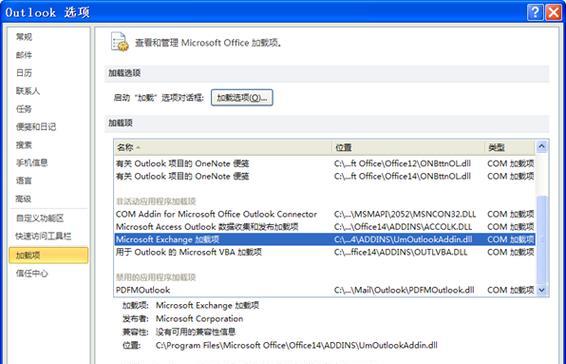The height and width of the screenshot is (364, 566).
Task: Select the 搜索 category
Action: 24,145
